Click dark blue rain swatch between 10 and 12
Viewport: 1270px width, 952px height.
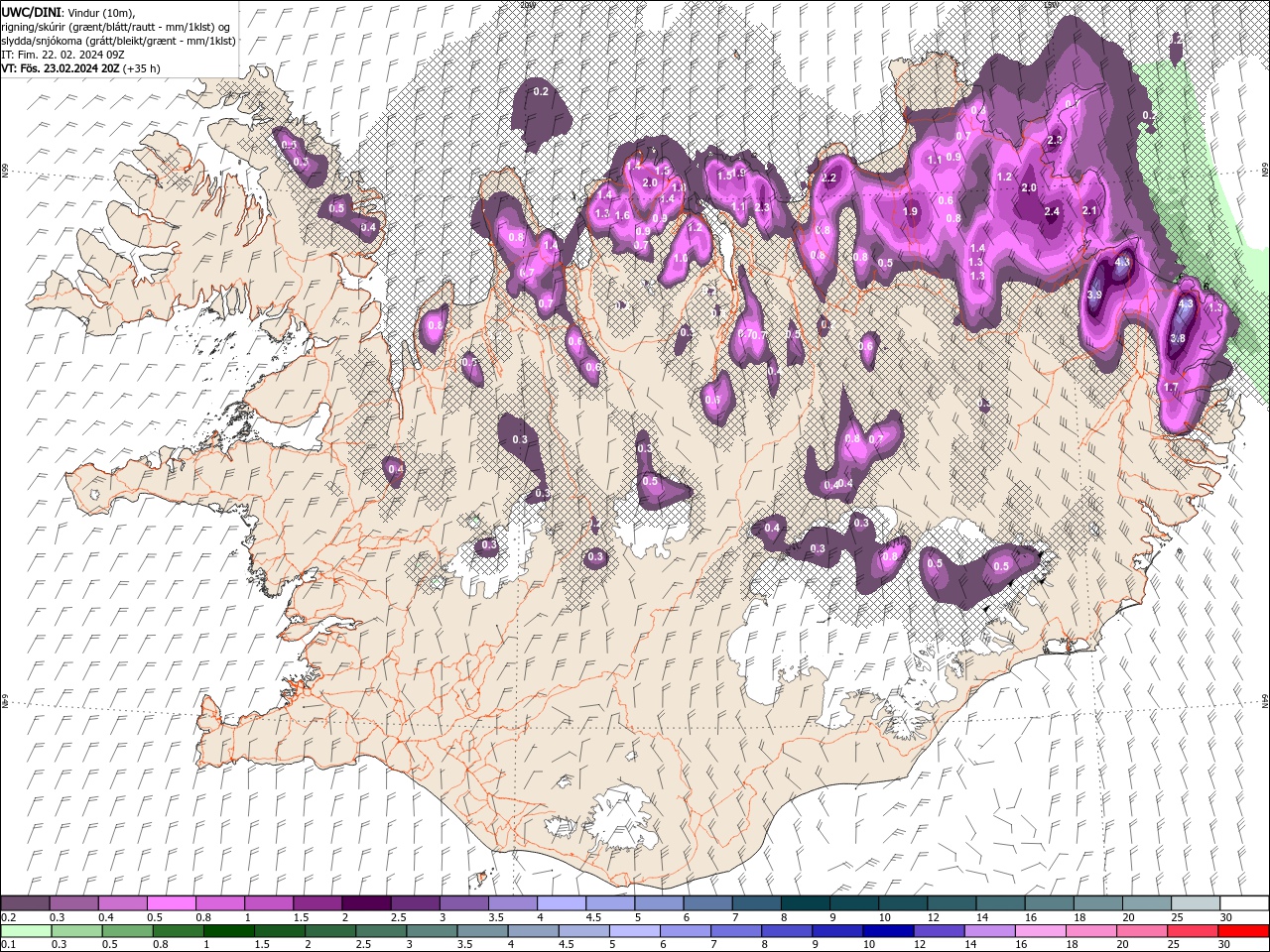tap(889, 931)
